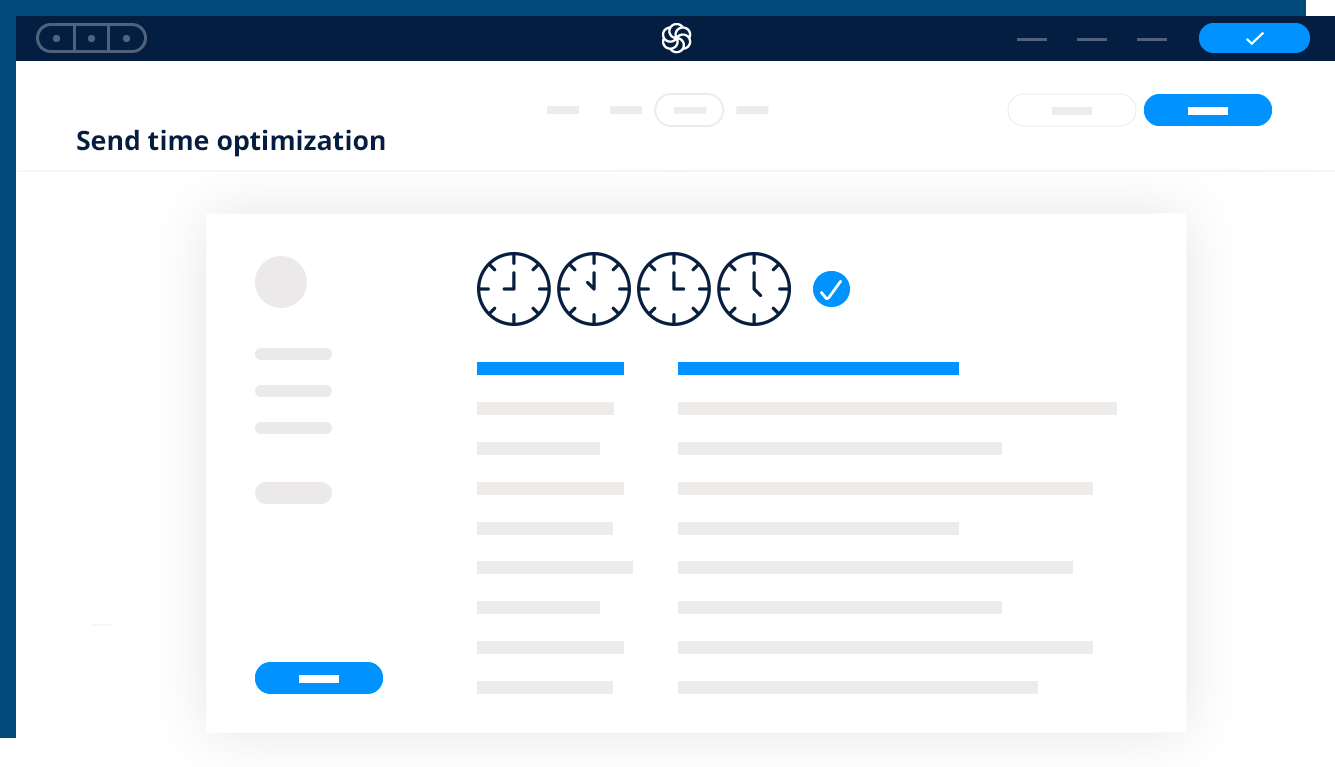Select the clock showing eleven o'clock
The image size is (1335, 767).
pos(594,289)
